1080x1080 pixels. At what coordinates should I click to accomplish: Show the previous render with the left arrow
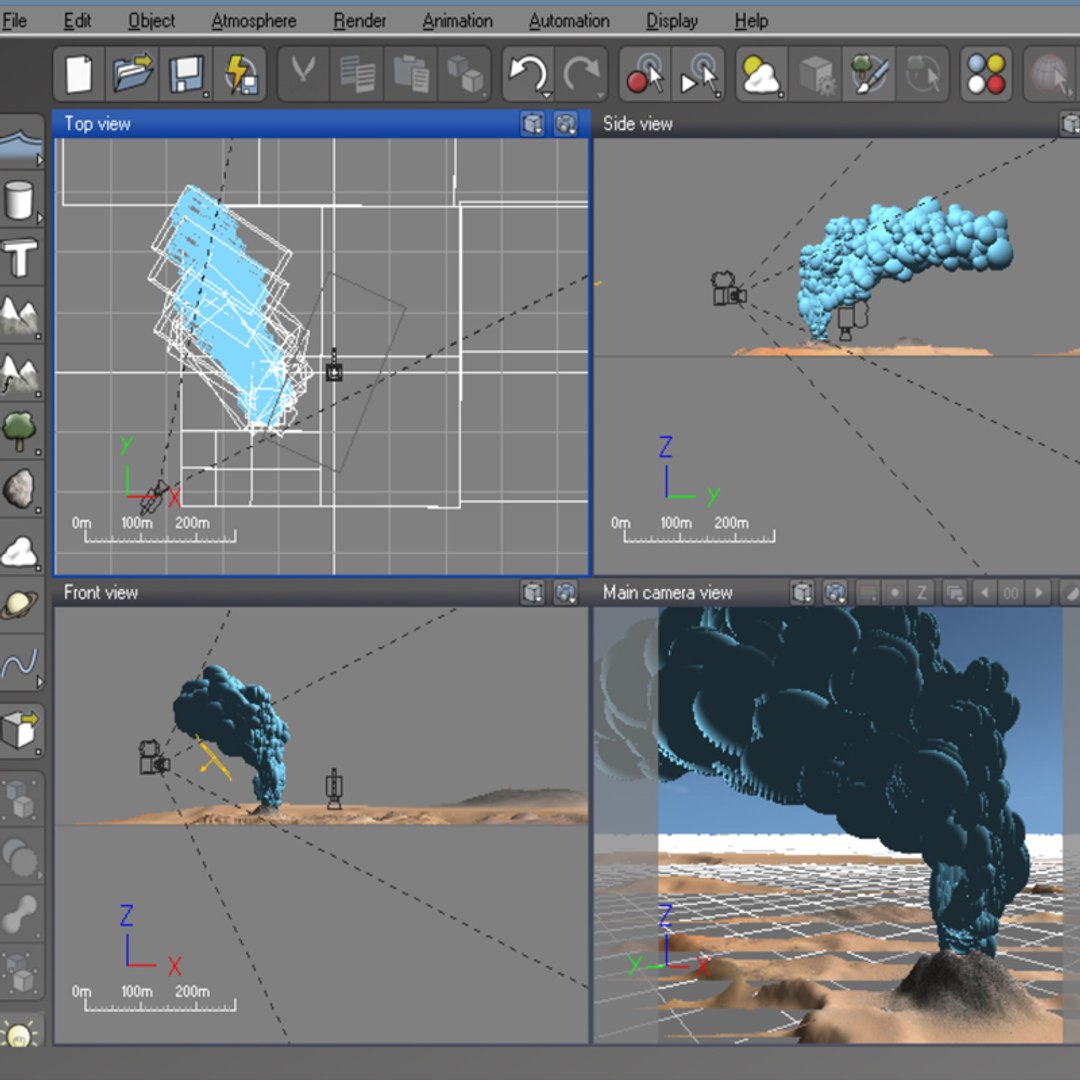coord(984,592)
